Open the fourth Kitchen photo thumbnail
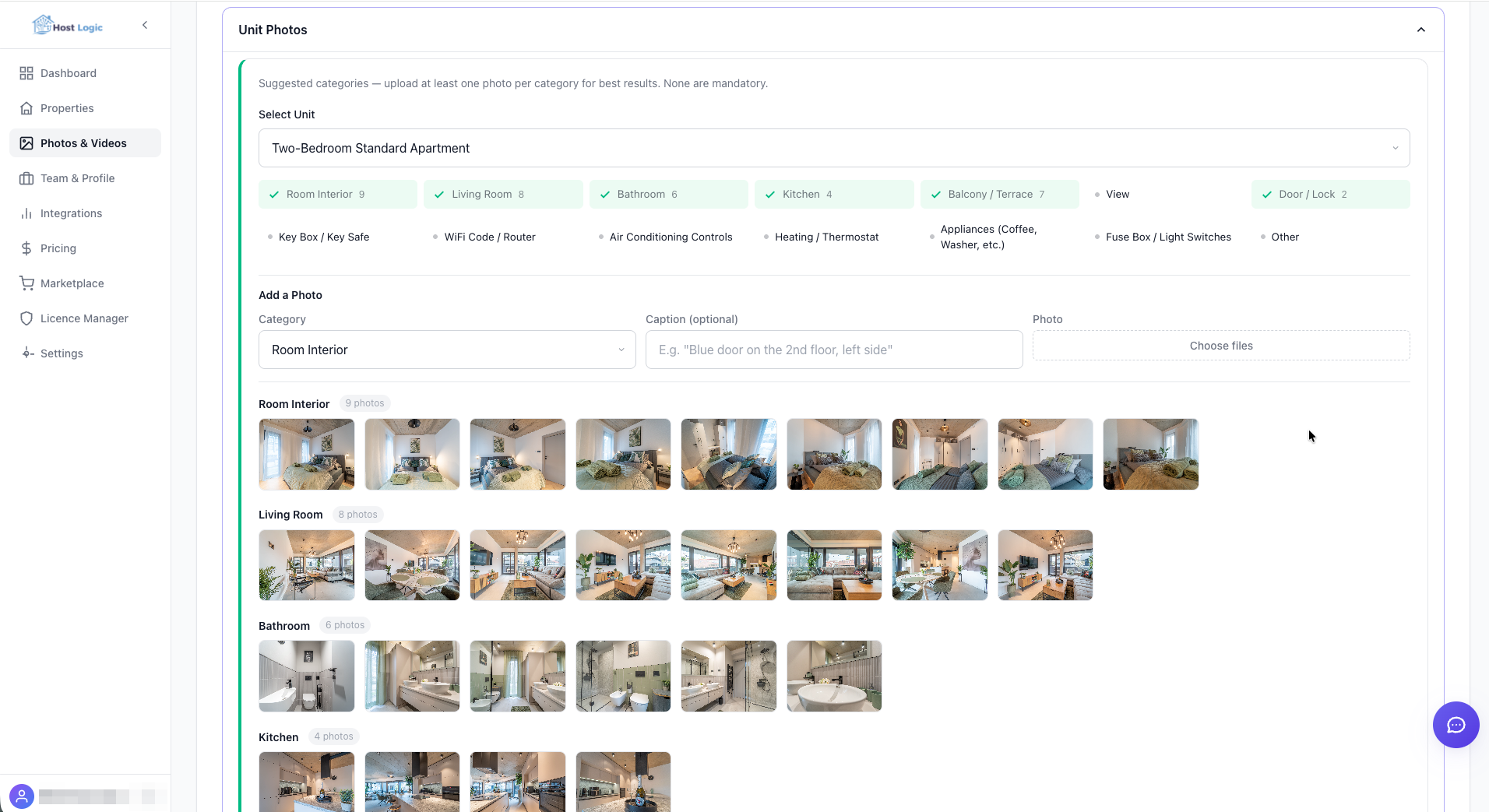Screen dimensions: 1489x812 (623, 782)
